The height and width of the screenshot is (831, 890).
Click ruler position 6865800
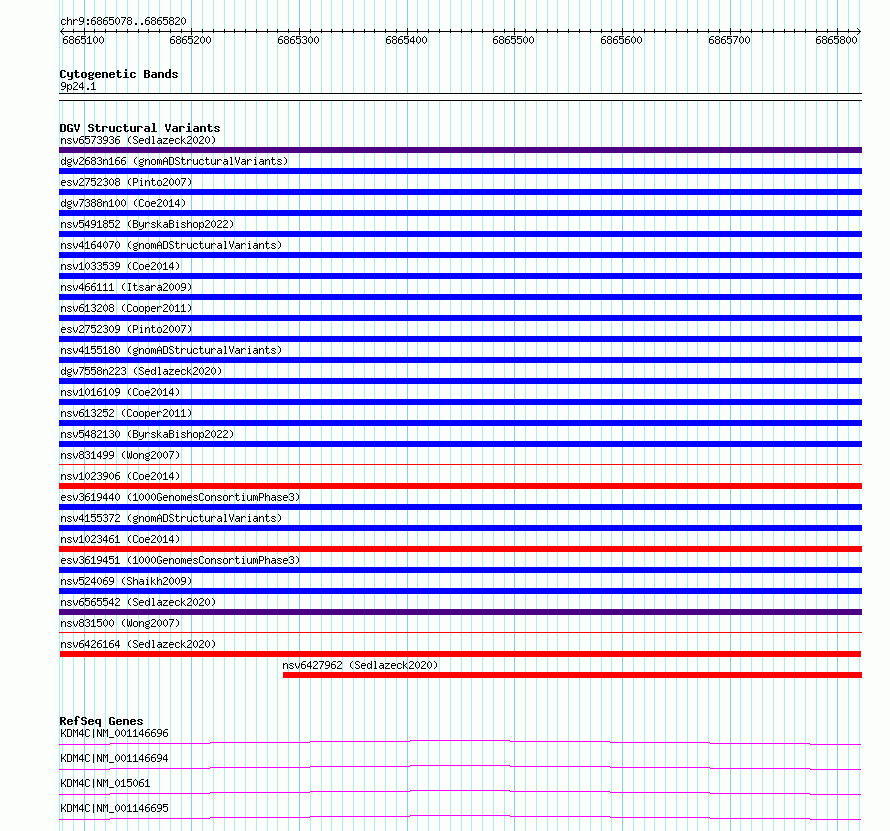point(836,40)
